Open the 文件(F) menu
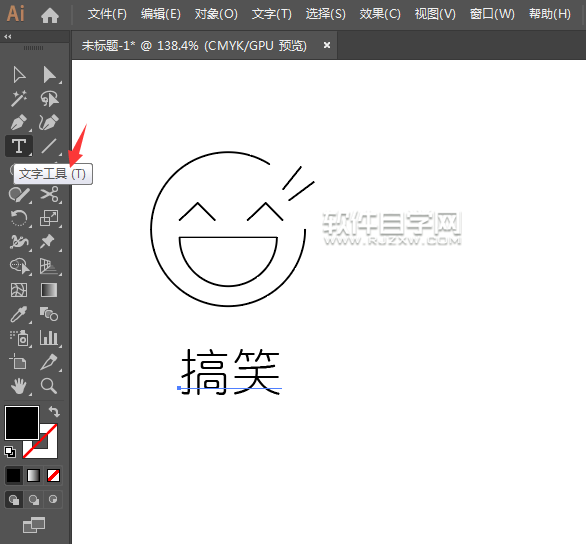586x544 pixels. [x=107, y=14]
